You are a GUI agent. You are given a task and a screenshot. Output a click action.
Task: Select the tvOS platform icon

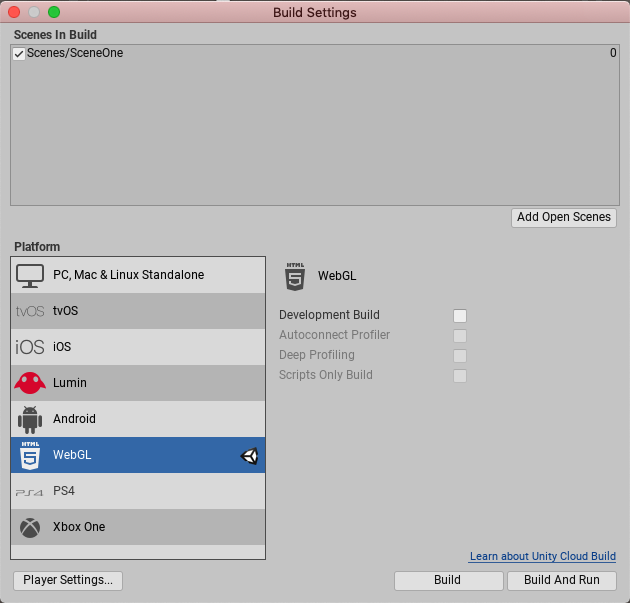pyautogui.click(x=30, y=311)
